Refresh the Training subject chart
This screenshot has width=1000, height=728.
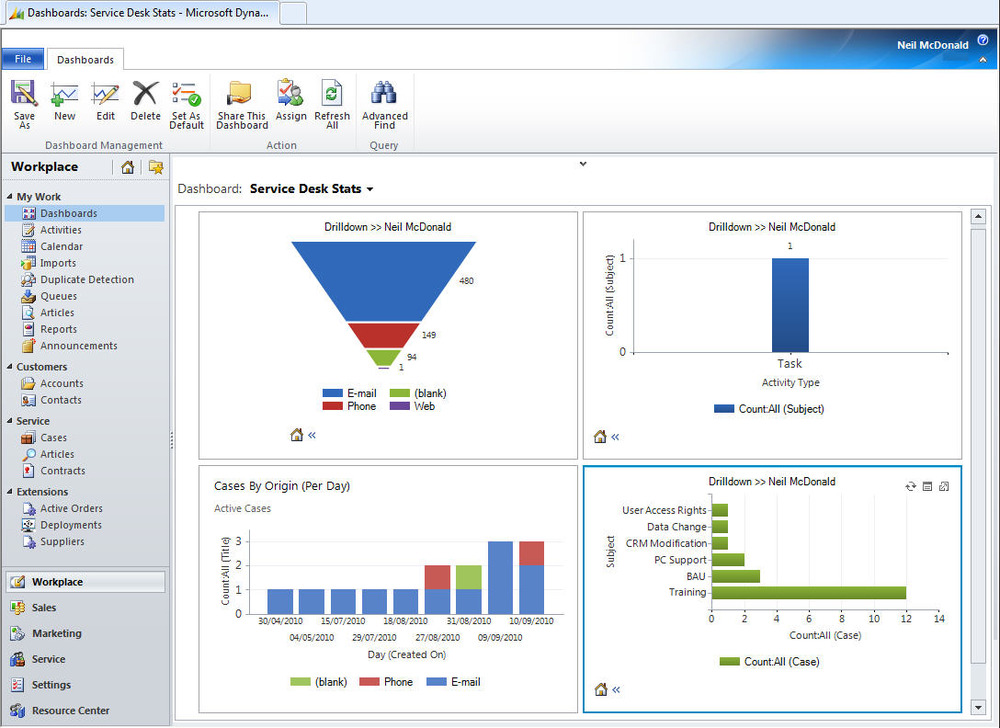coord(910,487)
